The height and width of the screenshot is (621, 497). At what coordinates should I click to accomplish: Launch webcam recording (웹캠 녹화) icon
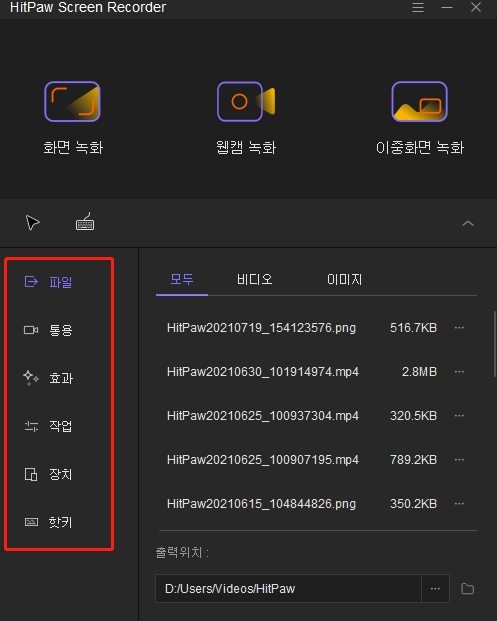pos(246,101)
